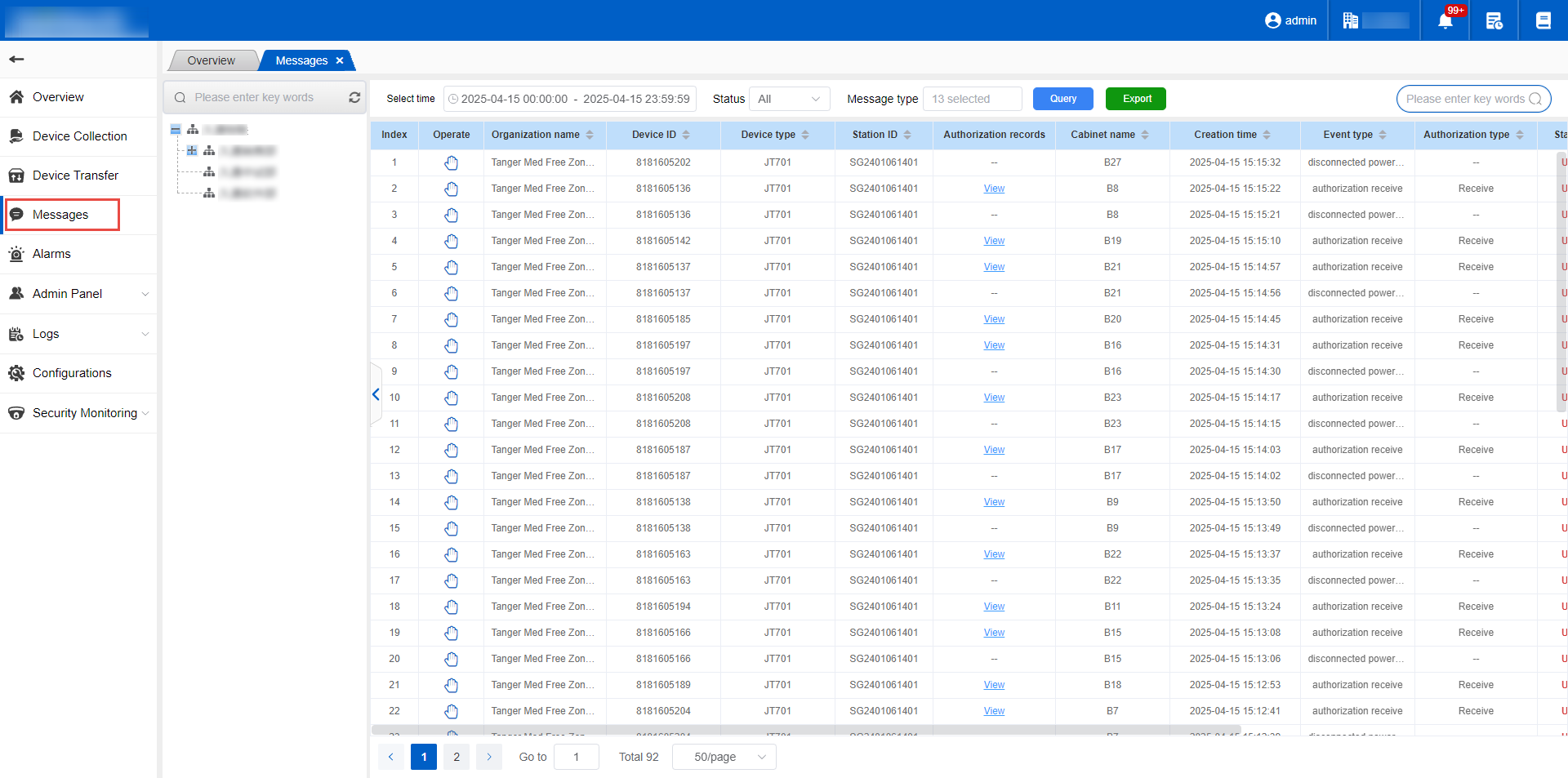Click the operate hand icon in row 1
Image resolution: width=1568 pixels, height=778 pixels.
pos(451,162)
